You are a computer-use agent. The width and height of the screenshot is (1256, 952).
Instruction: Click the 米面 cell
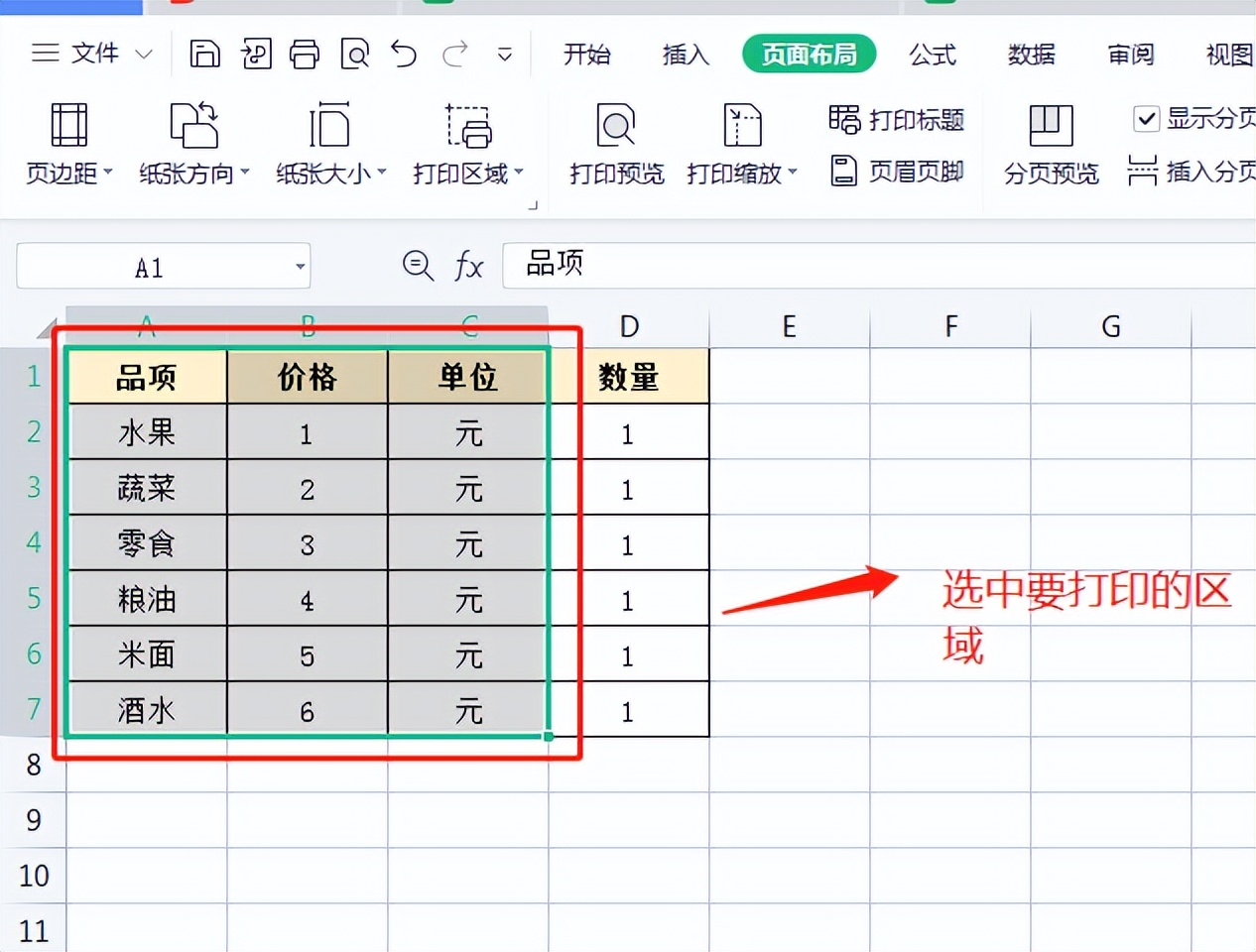coord(147,654)
